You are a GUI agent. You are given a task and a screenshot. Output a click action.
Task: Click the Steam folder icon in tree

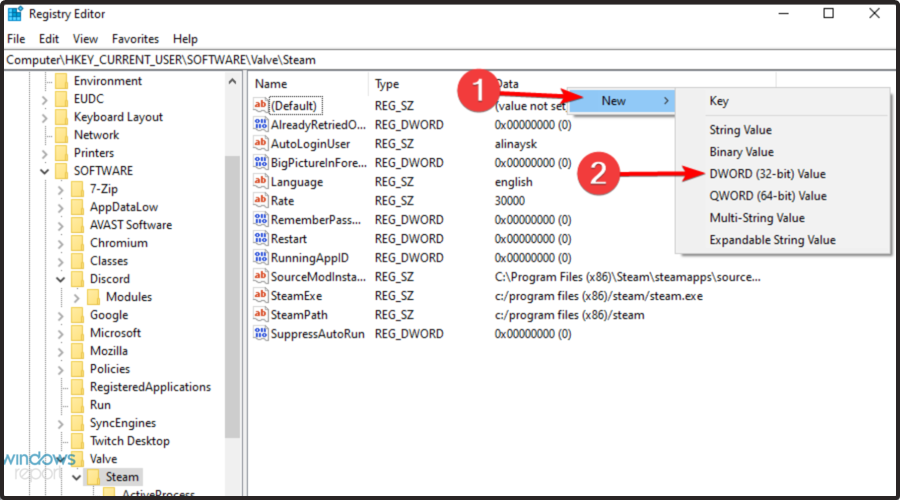point(94,477)
